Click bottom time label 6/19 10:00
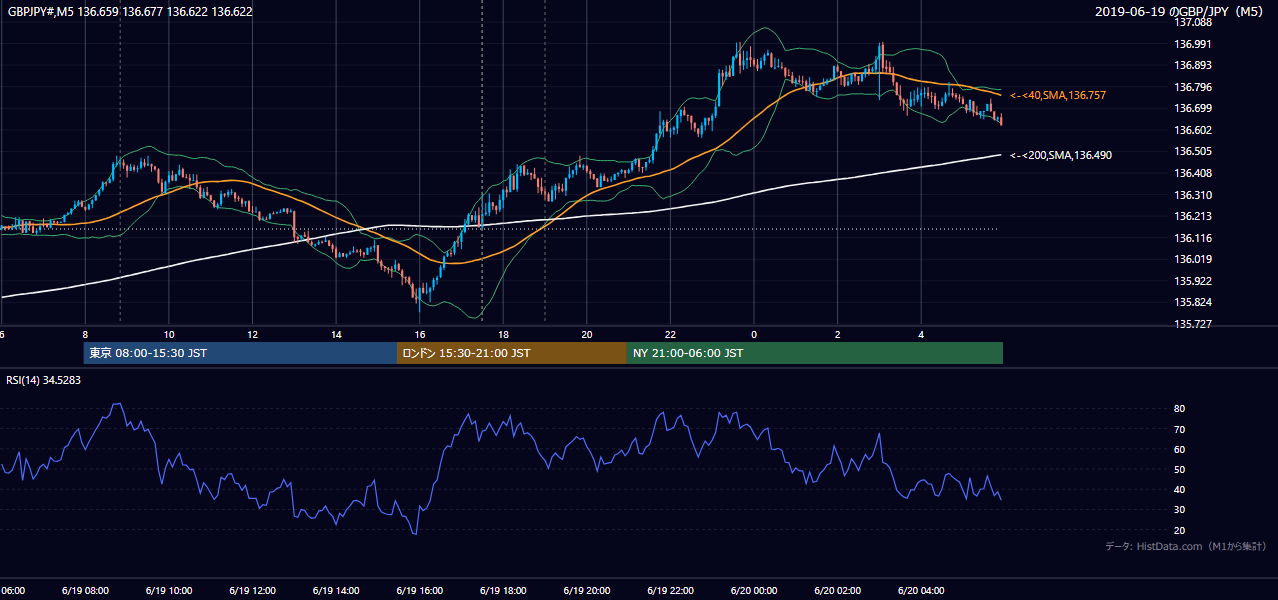The width and height of the screenshot is (1278, 600). (169, 591)
